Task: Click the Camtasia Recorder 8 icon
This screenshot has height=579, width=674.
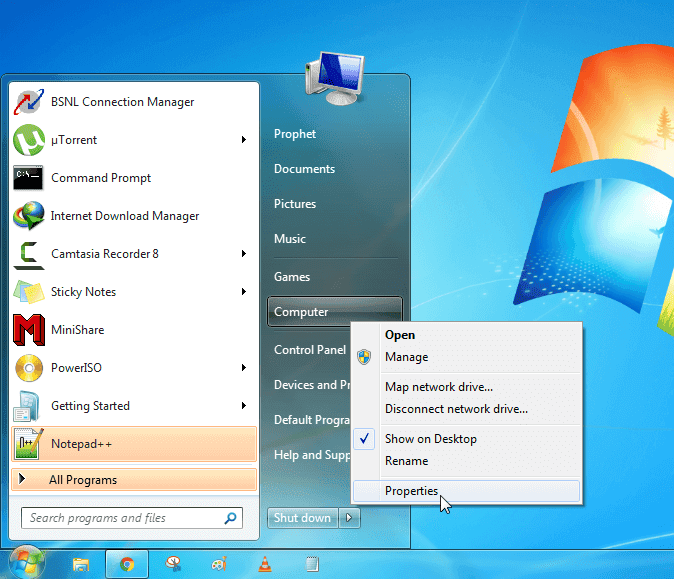Action: 28,254
